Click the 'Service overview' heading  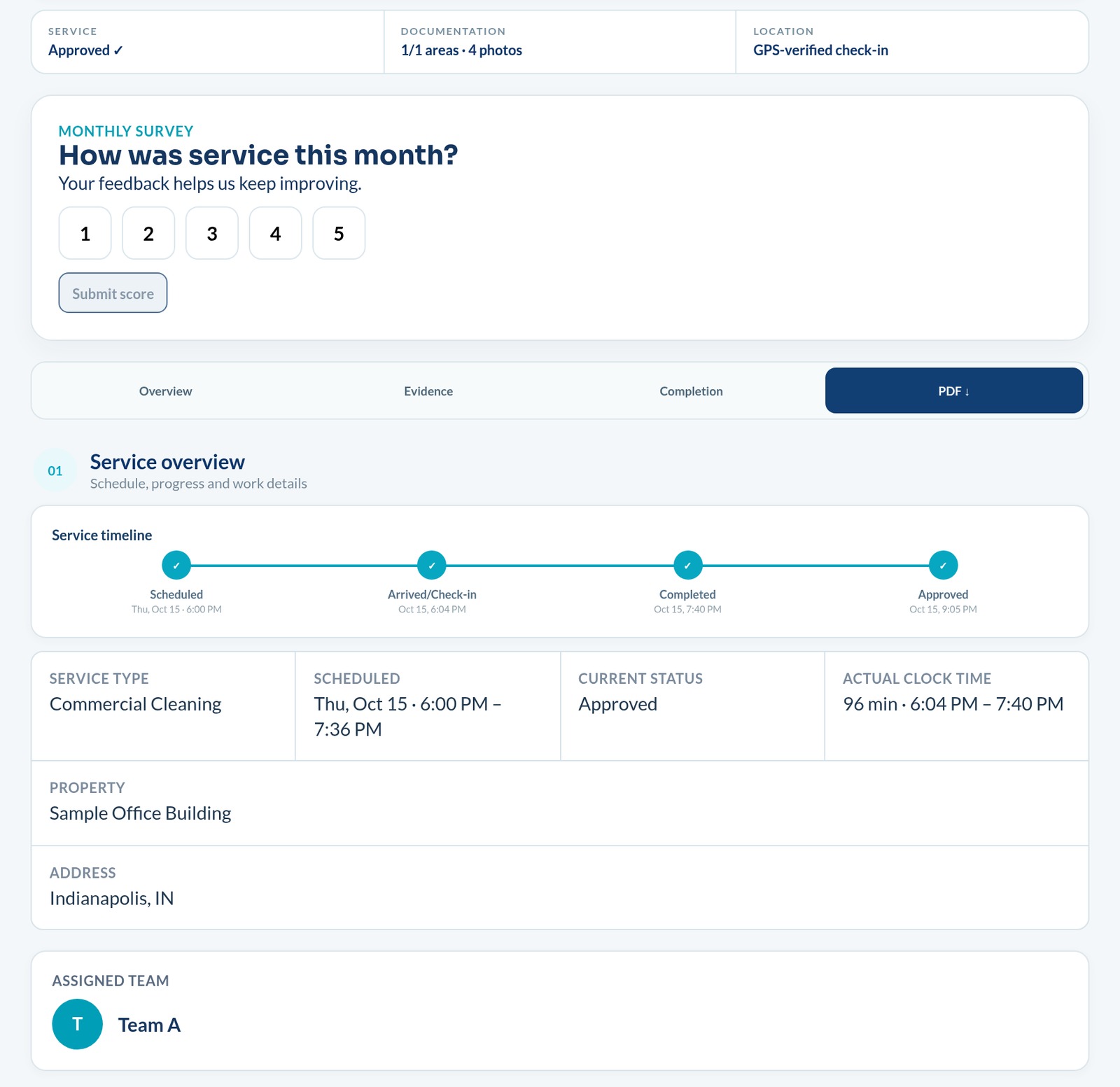tap(167, 462)
